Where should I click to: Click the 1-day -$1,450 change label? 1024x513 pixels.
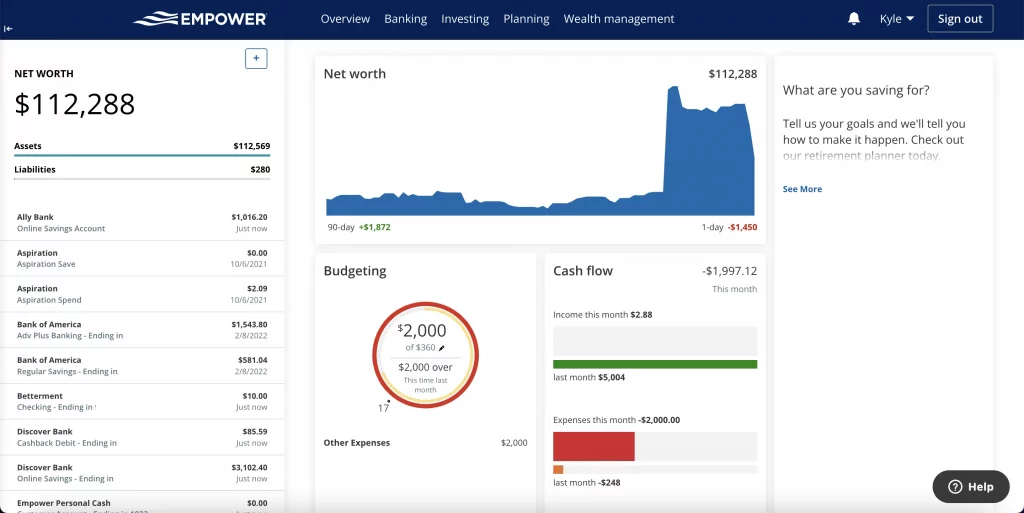coord(729,227)
